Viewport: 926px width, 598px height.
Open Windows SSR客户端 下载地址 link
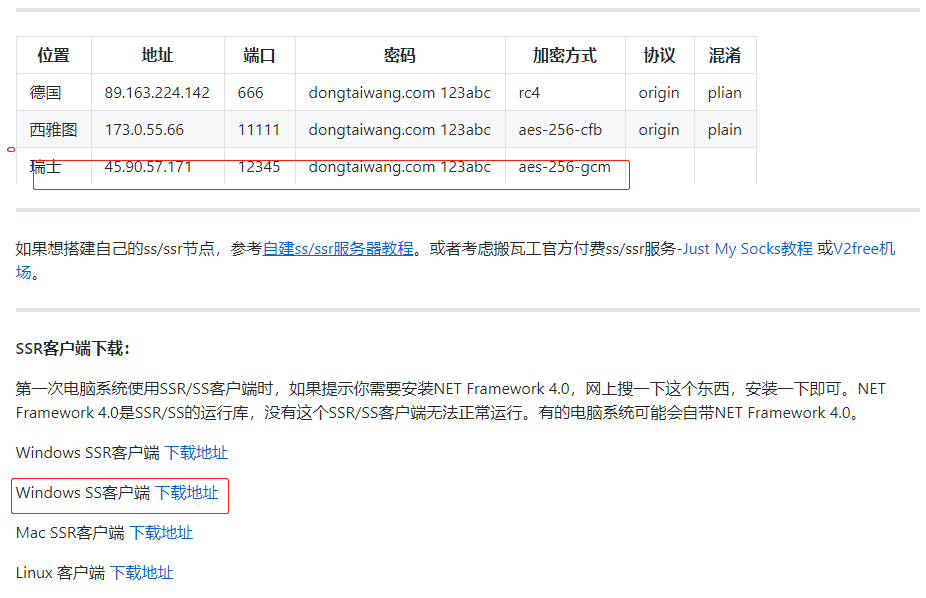coord(196,453)
